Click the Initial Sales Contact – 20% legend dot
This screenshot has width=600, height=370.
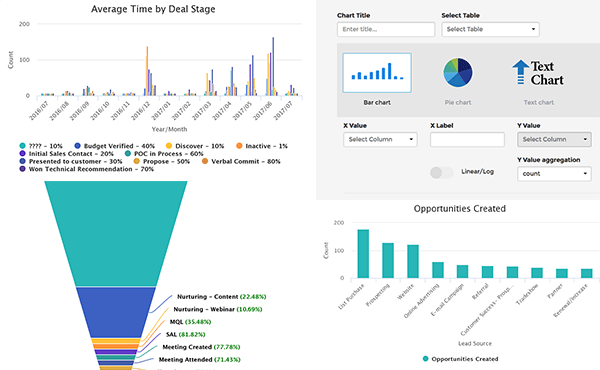coord(23,153)
